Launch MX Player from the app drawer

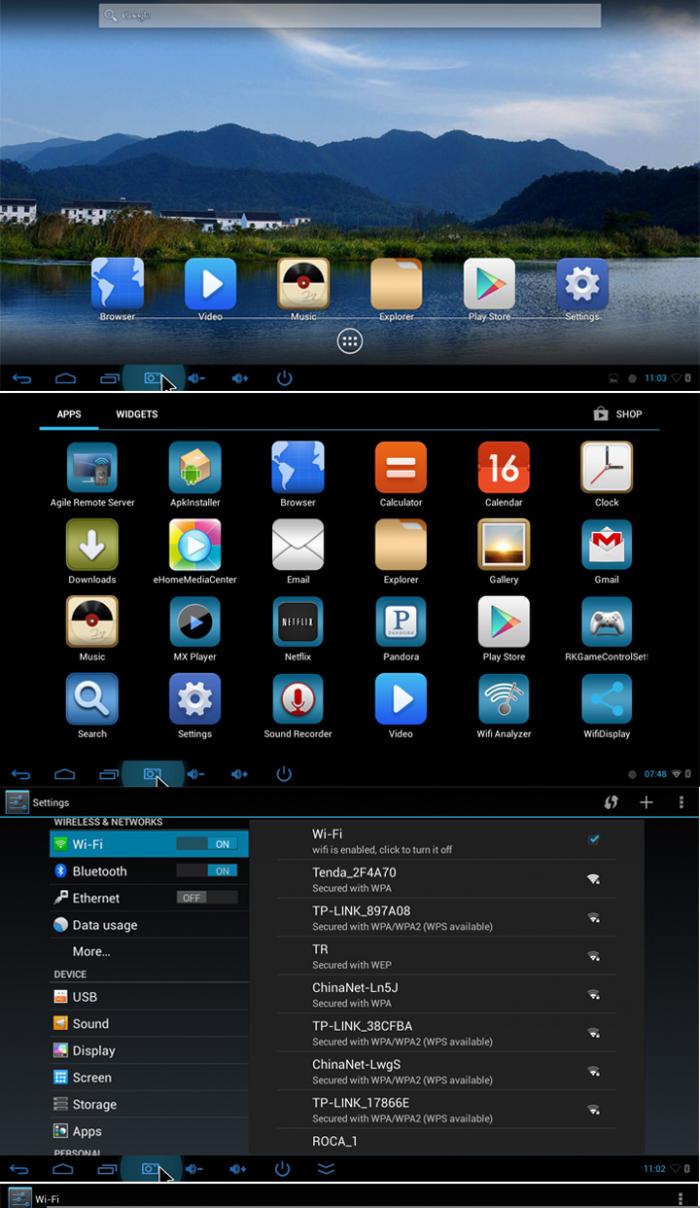click(x=195, y=622)
